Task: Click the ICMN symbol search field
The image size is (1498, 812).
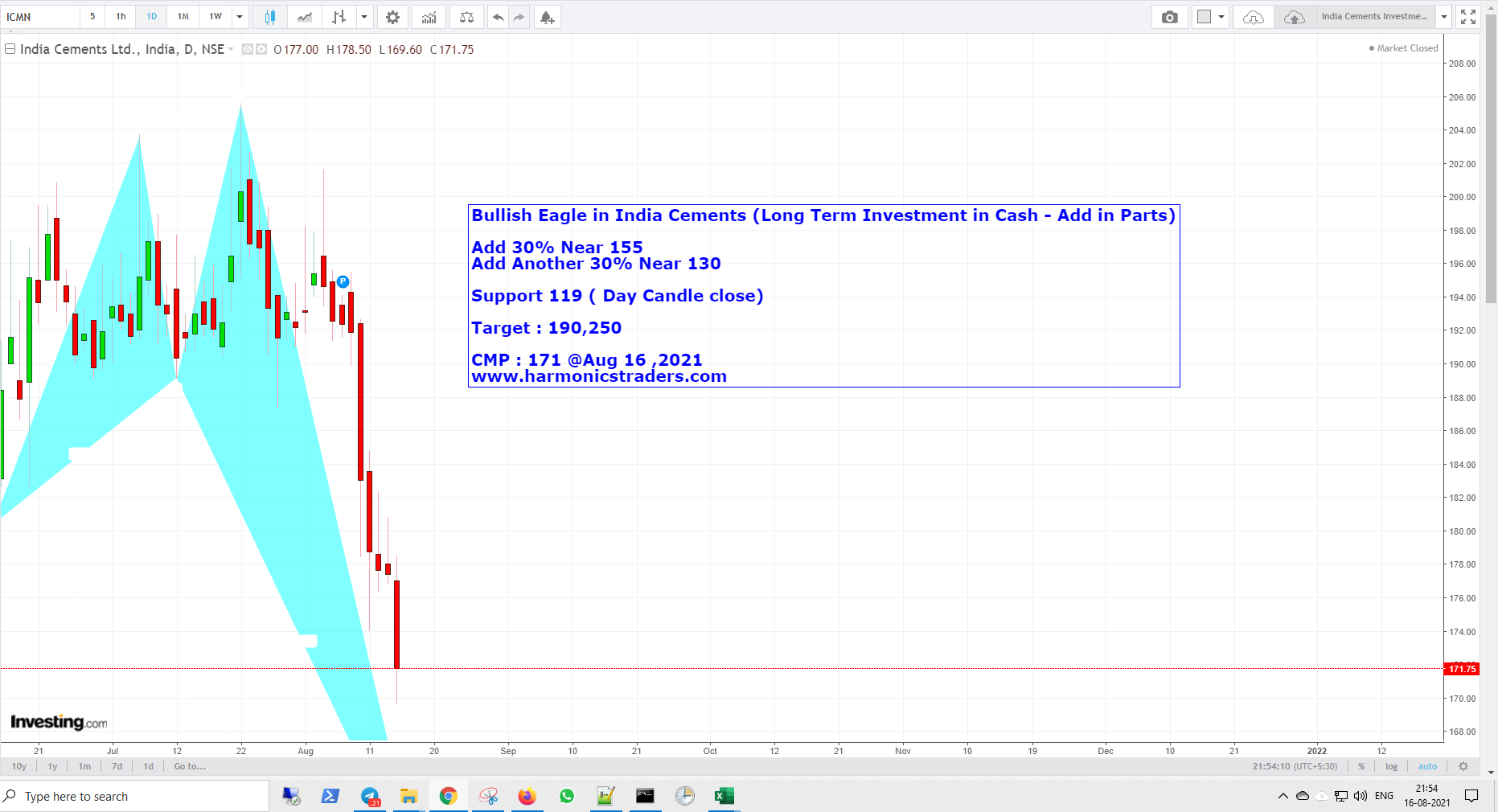Action: (40, 17)
